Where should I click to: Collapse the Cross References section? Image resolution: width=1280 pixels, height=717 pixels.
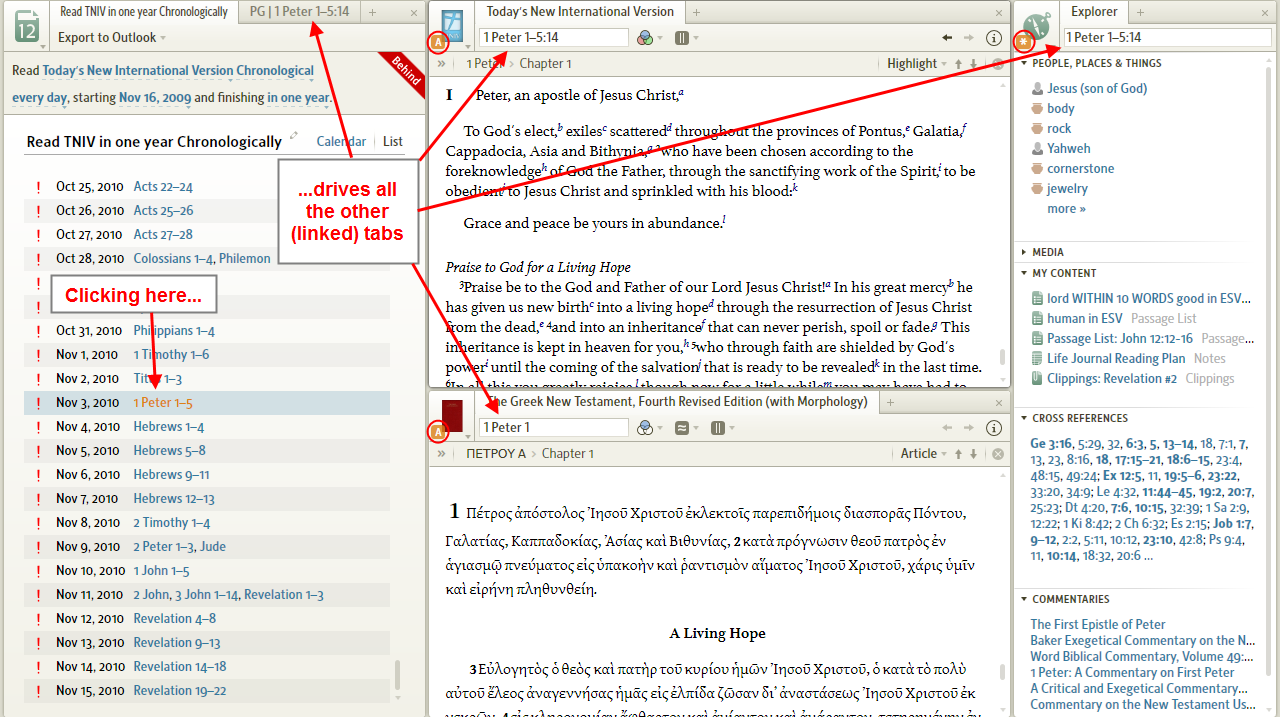[x=1025, y=418]
